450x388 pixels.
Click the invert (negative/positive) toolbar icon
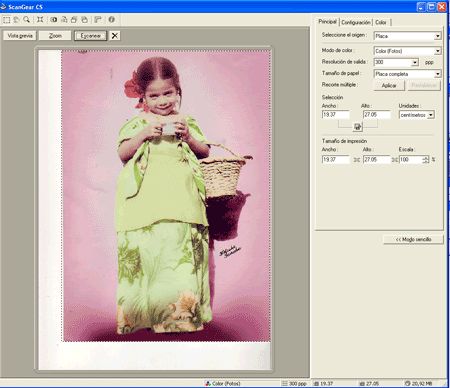click(54, 20)
